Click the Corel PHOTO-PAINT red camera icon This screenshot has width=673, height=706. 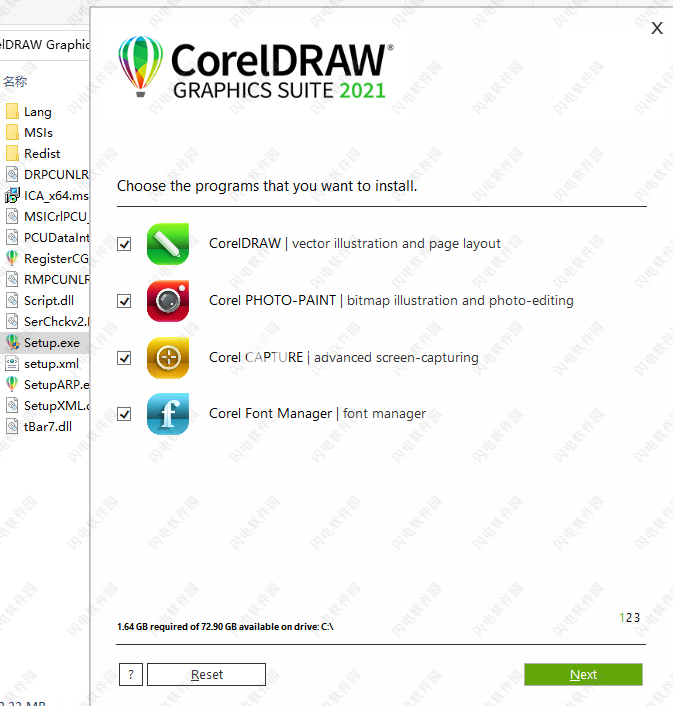(167, 301)
